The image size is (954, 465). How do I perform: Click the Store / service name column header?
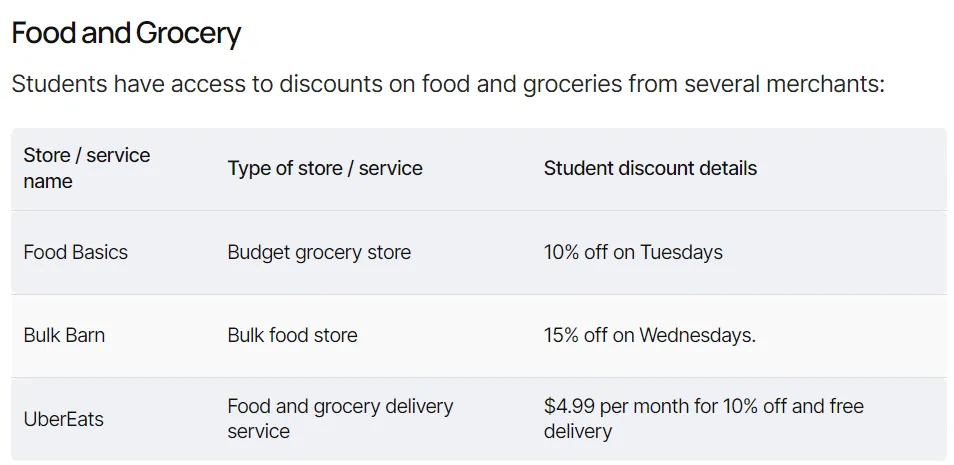87,168
